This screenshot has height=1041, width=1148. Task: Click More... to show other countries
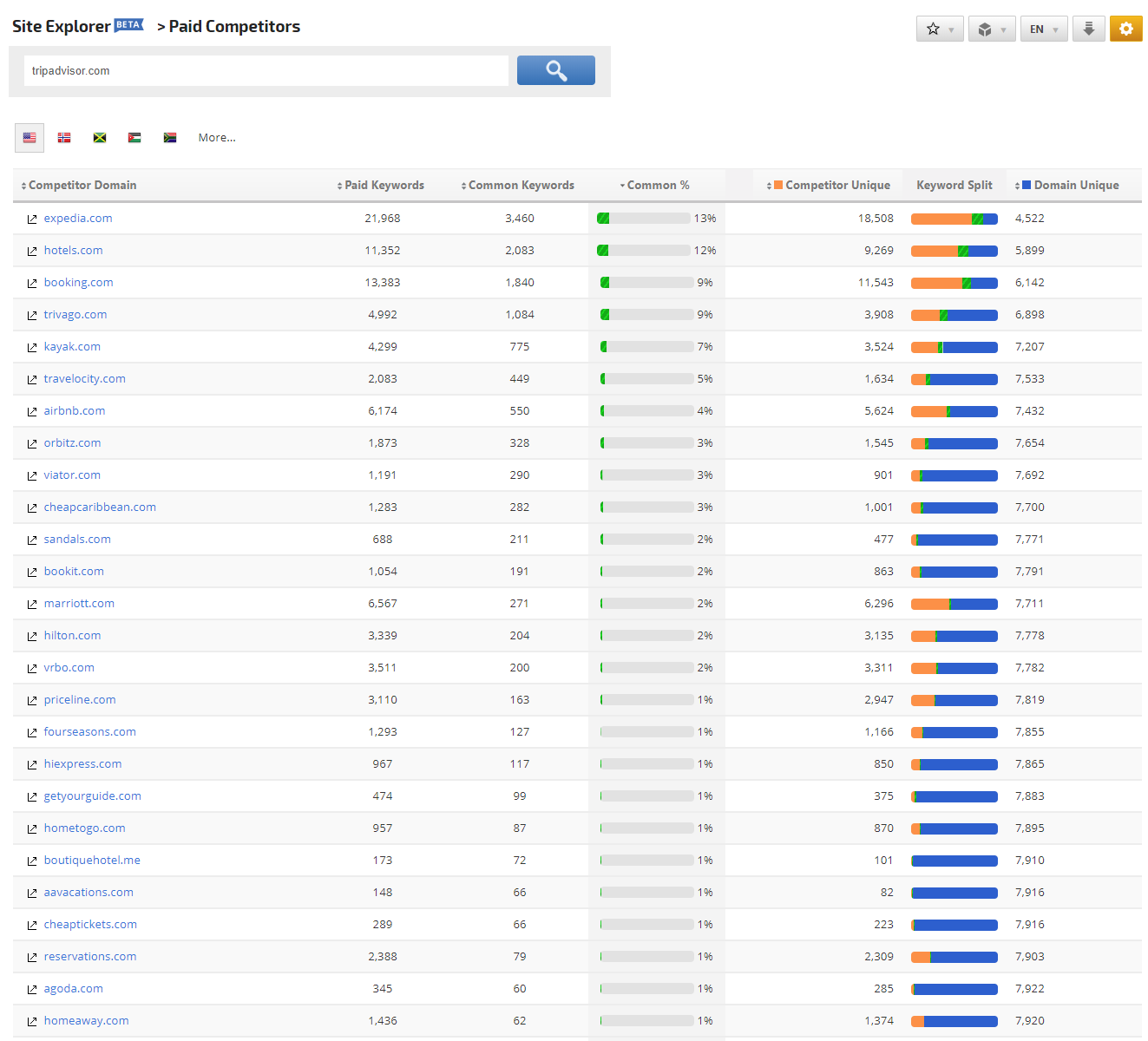[x=217, y=138]
